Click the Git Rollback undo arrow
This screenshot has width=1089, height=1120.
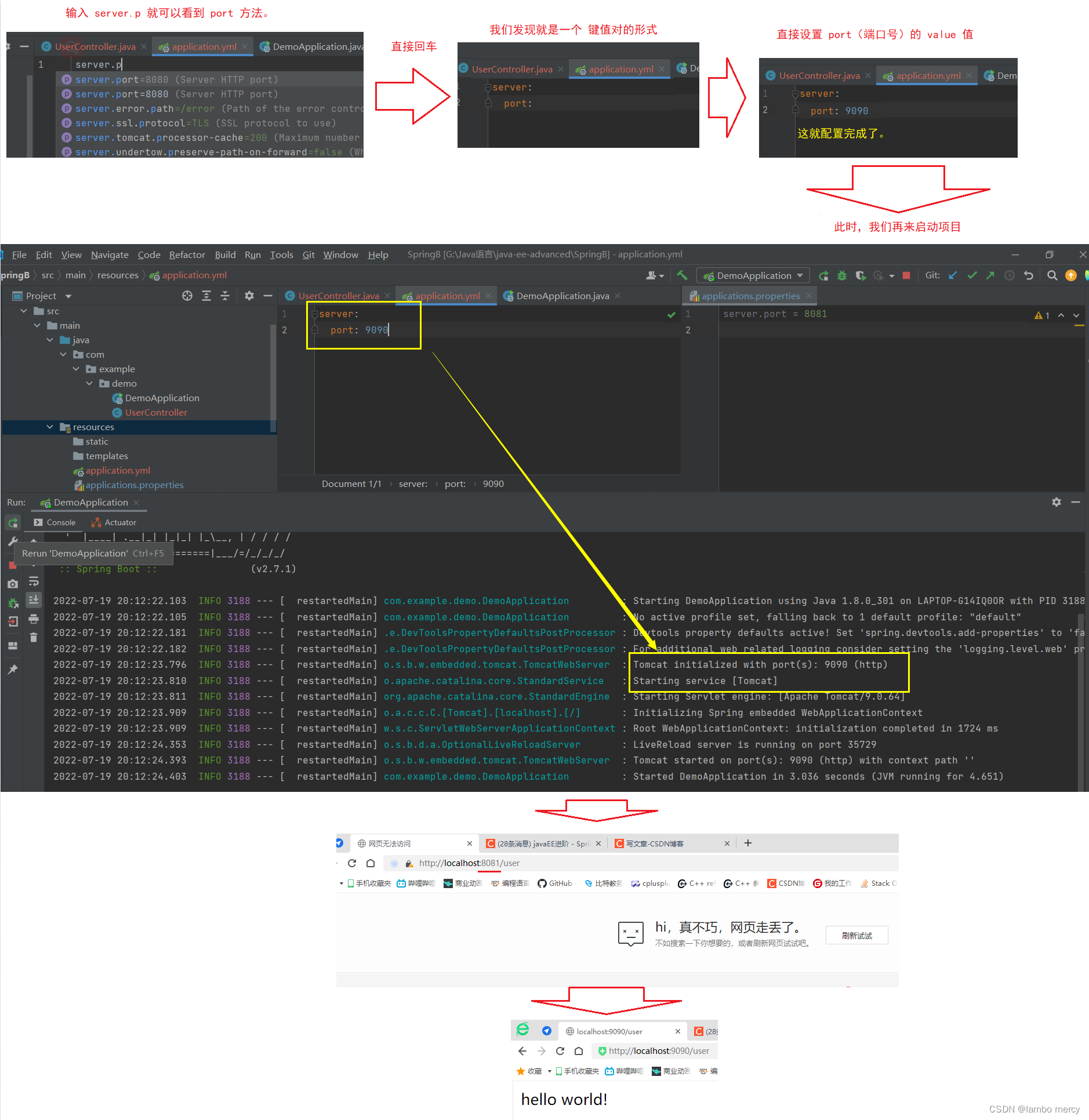click(1029, 276)
